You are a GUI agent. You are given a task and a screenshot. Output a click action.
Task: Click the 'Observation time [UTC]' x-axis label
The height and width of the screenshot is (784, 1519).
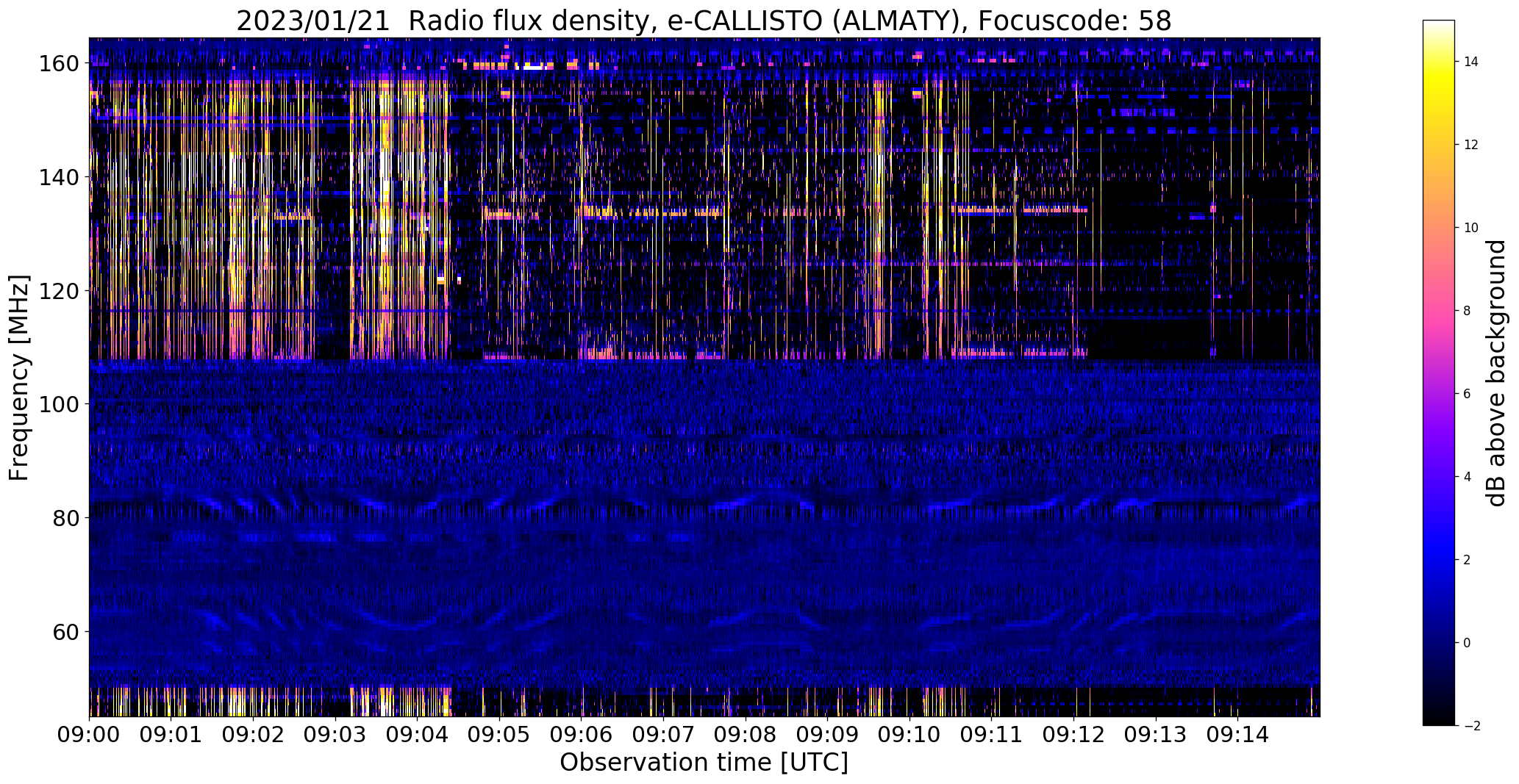click(704, 763)
